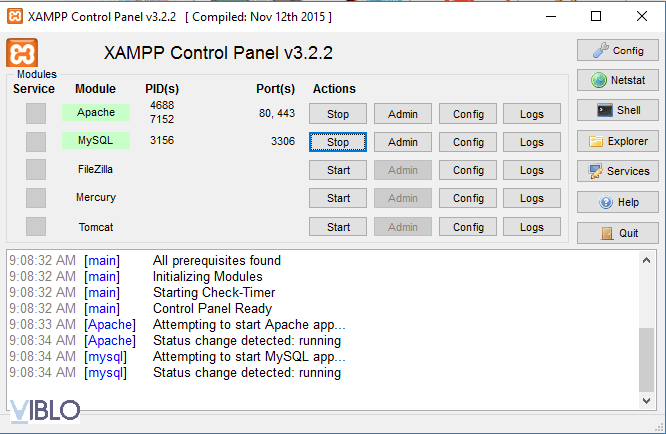Click the FileZilla module name
The image size is (666, 434).
point(95,169)
